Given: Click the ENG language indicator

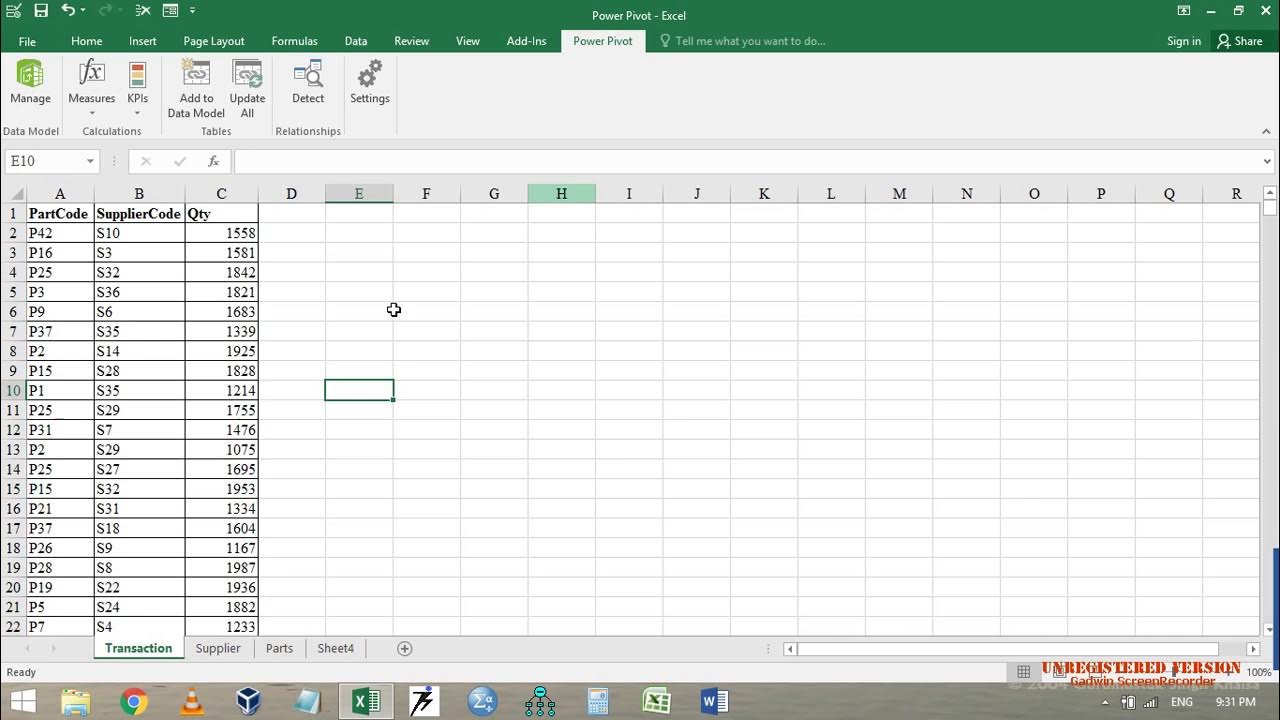Looking at the screenshot, I should pos(1181,702).
